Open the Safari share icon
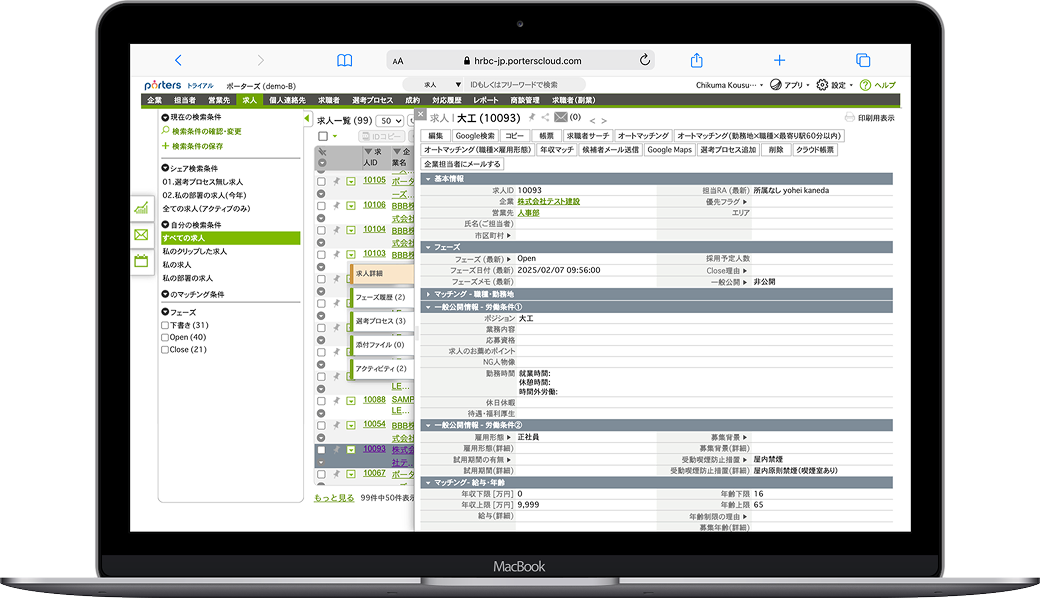 point(696,60)
